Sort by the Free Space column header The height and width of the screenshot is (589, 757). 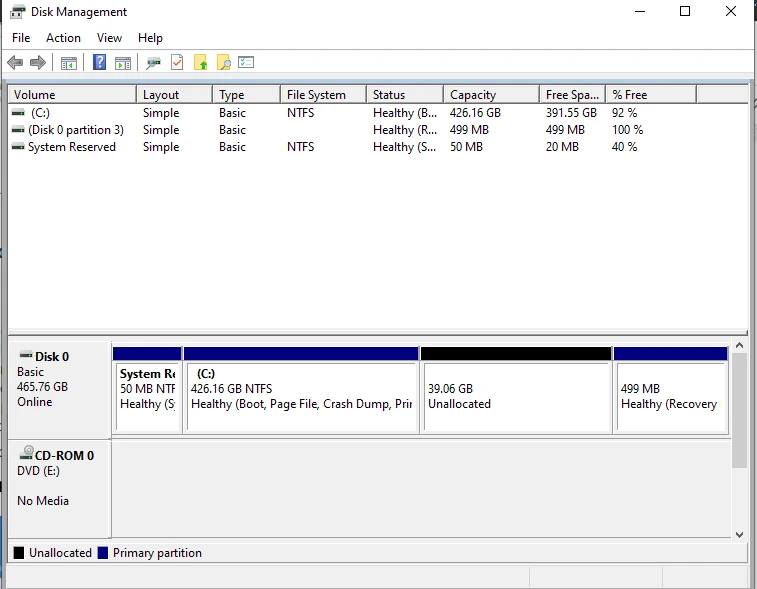tap(573, 95)
